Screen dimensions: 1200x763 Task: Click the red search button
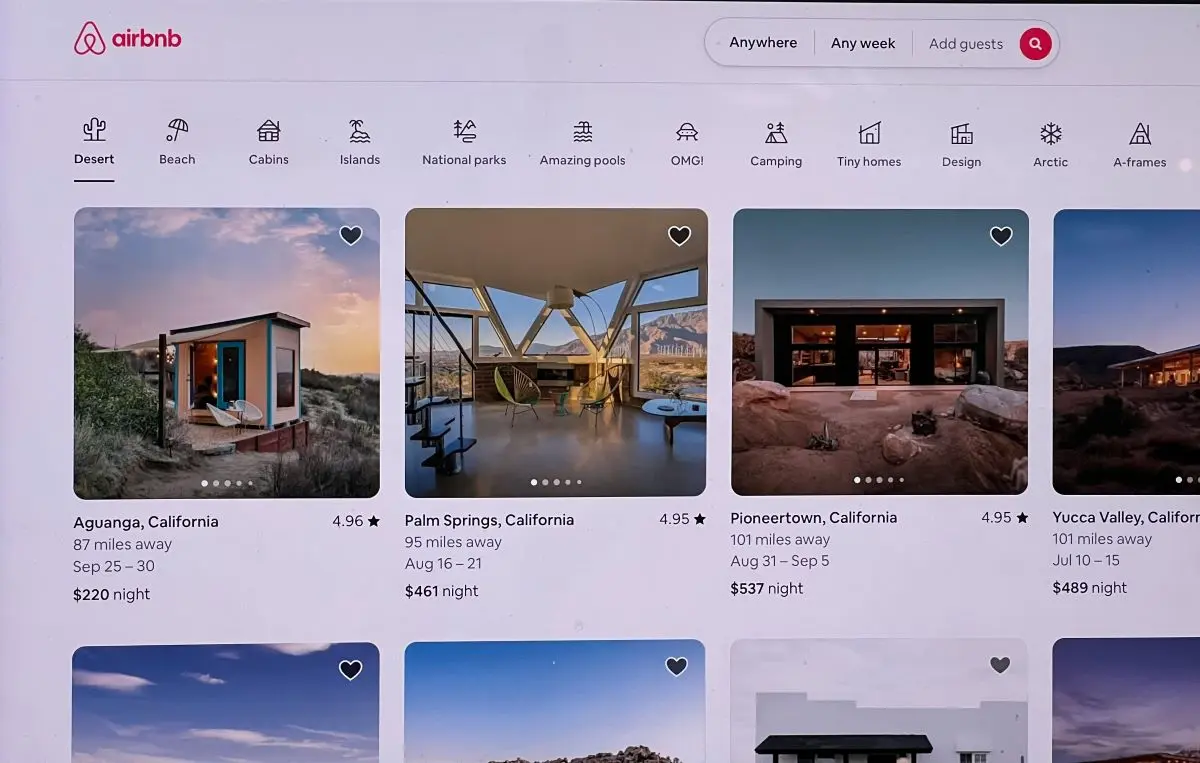pos(1035,43)
